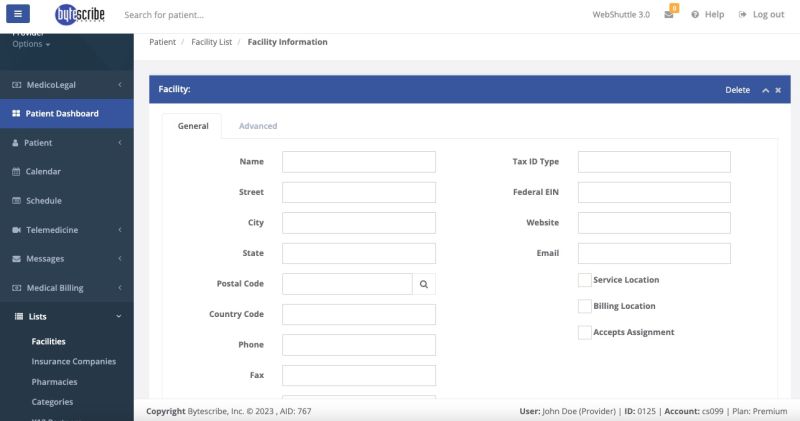
Task: Expand the Medical Billing sidebar menu
Action: tap(66, 288)
